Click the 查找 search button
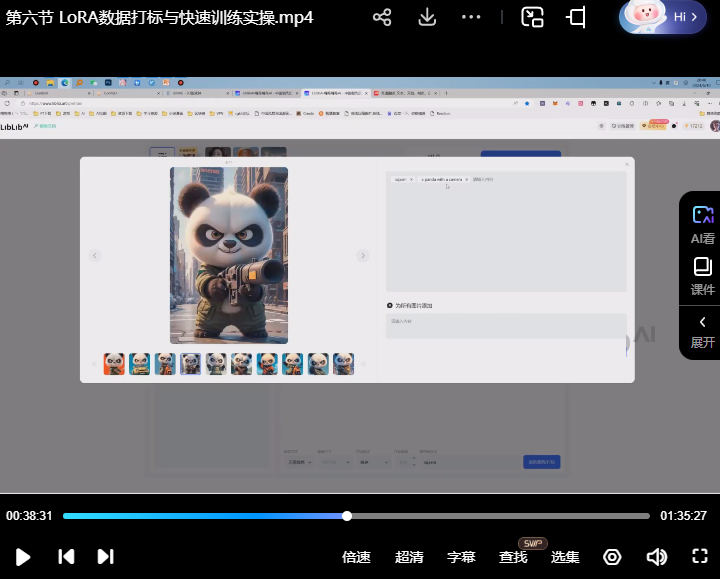Screen dimensions: 720x579 (513, 557)
